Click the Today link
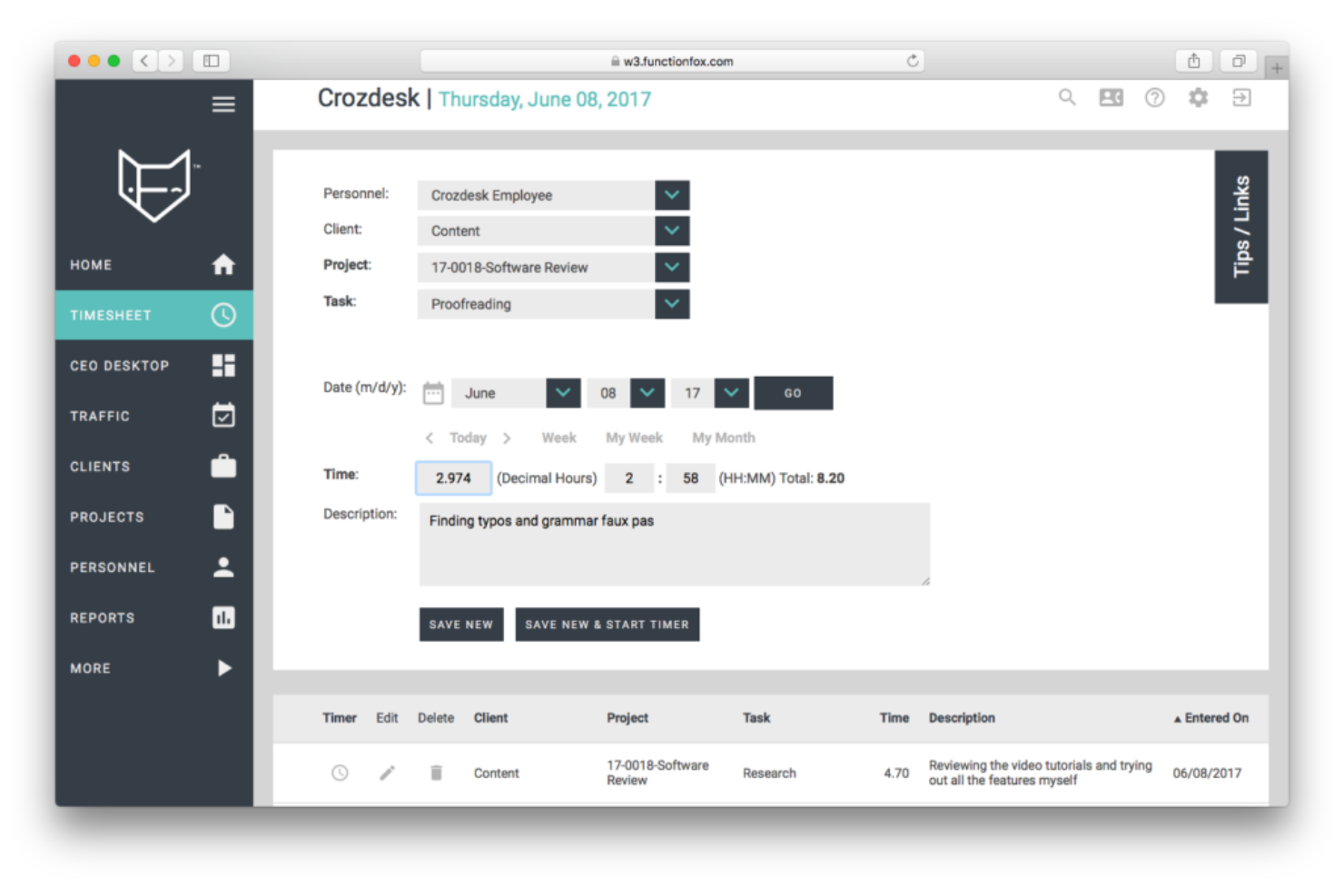 tap(468, 438)
